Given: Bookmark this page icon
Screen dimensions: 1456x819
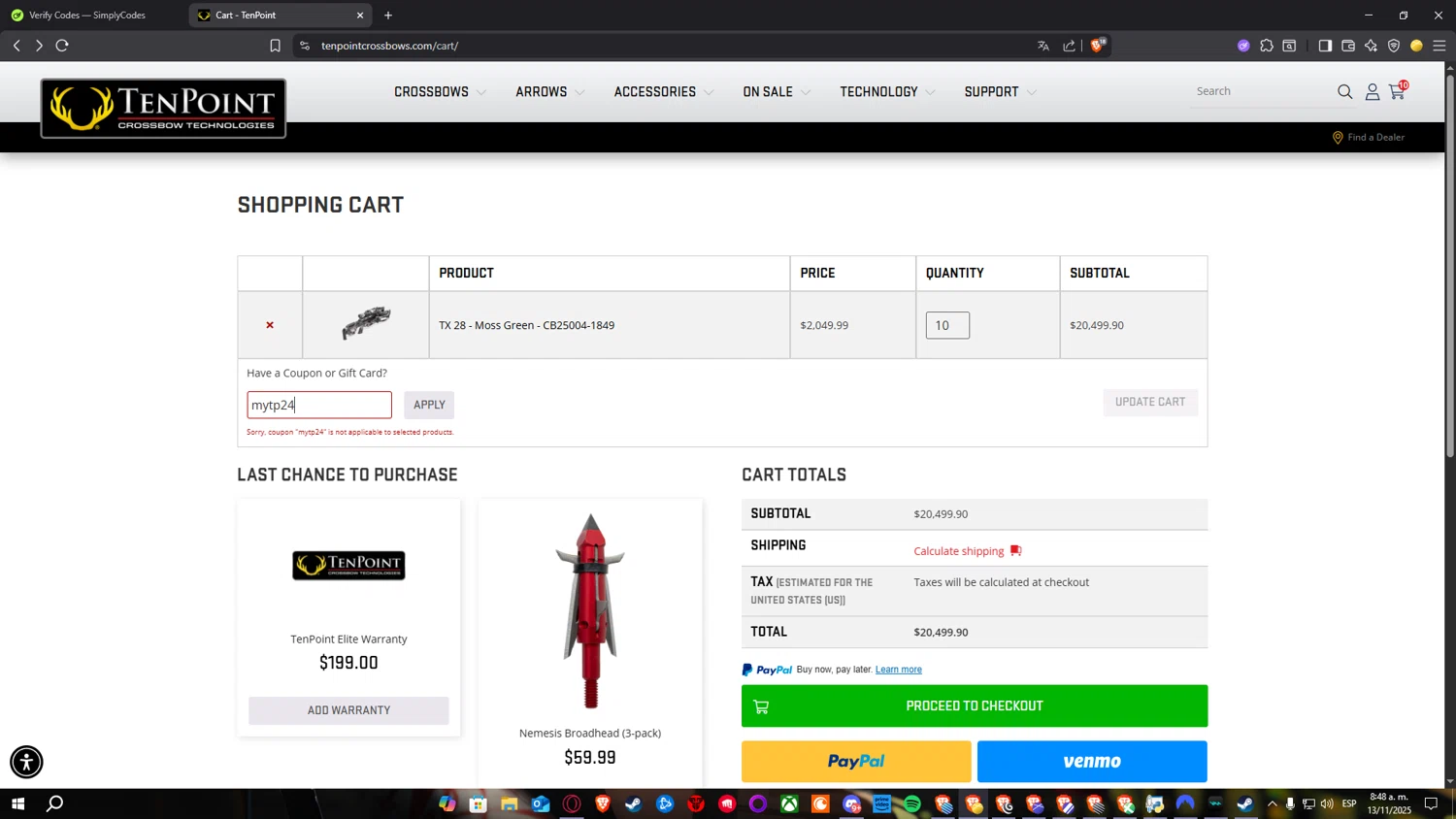Looking at the screenshot, I should 276,46.
